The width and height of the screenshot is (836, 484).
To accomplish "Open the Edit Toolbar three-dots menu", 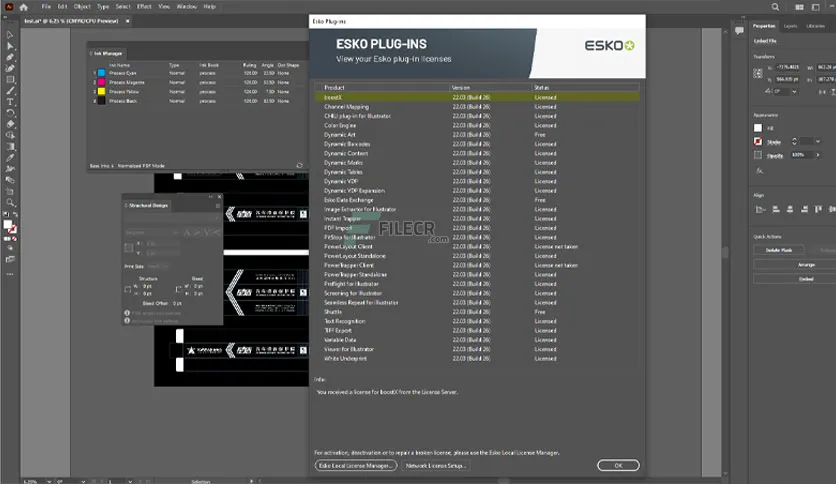I will pyautogui.click(x=10, y=274).
